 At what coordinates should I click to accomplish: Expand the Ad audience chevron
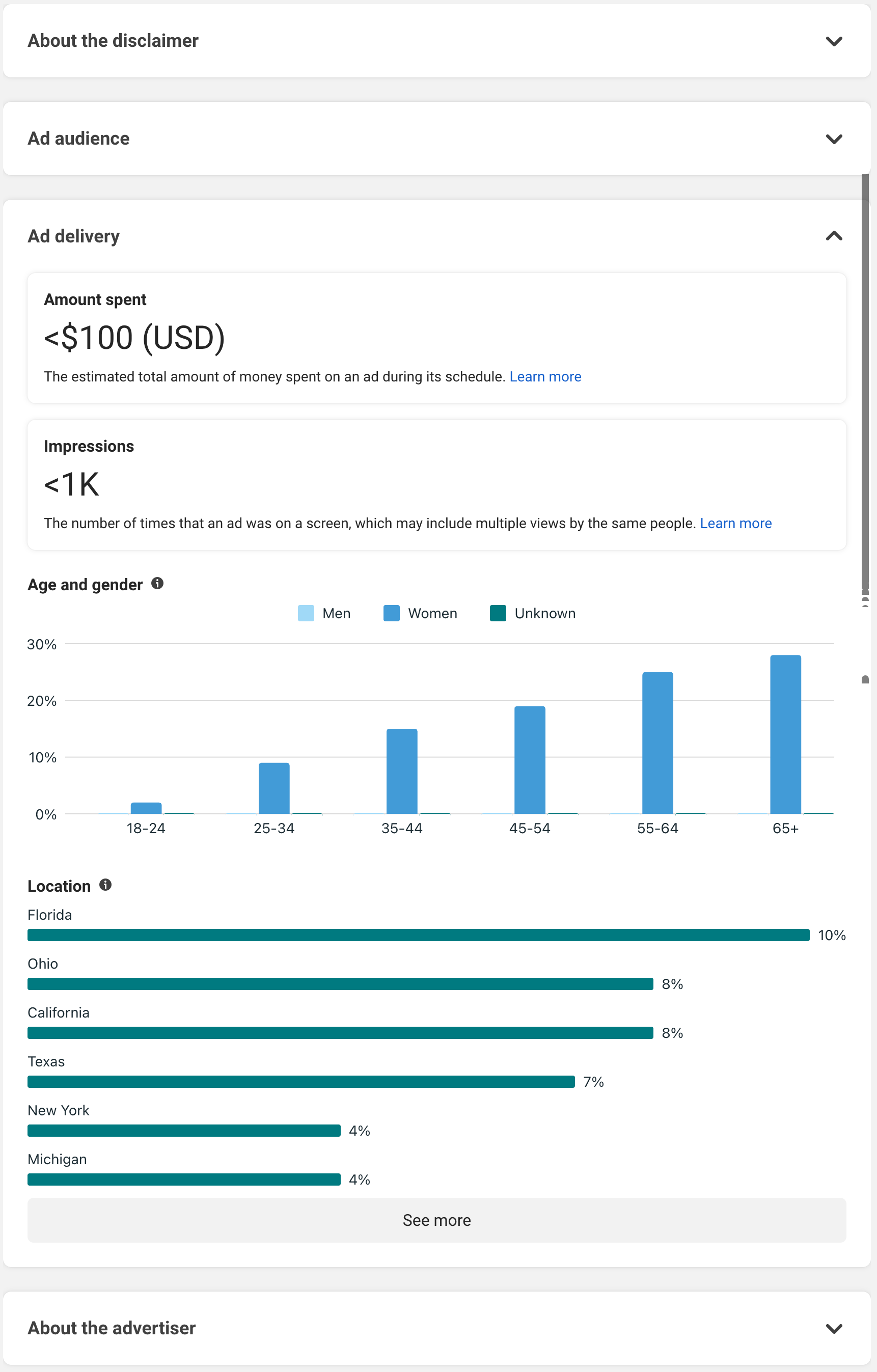[x=833, y=139]
